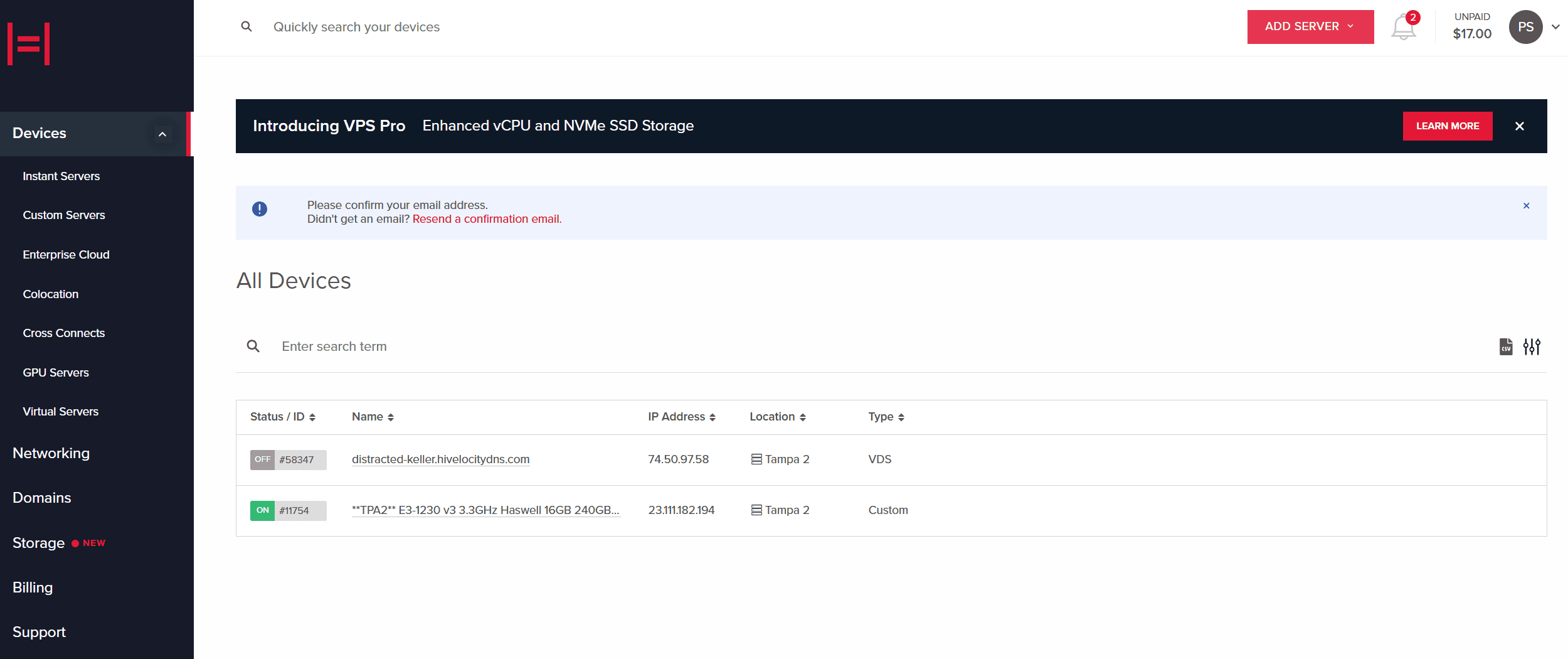
Task: Toggle the ON status badge for #11754
Action: pos(262,510)
